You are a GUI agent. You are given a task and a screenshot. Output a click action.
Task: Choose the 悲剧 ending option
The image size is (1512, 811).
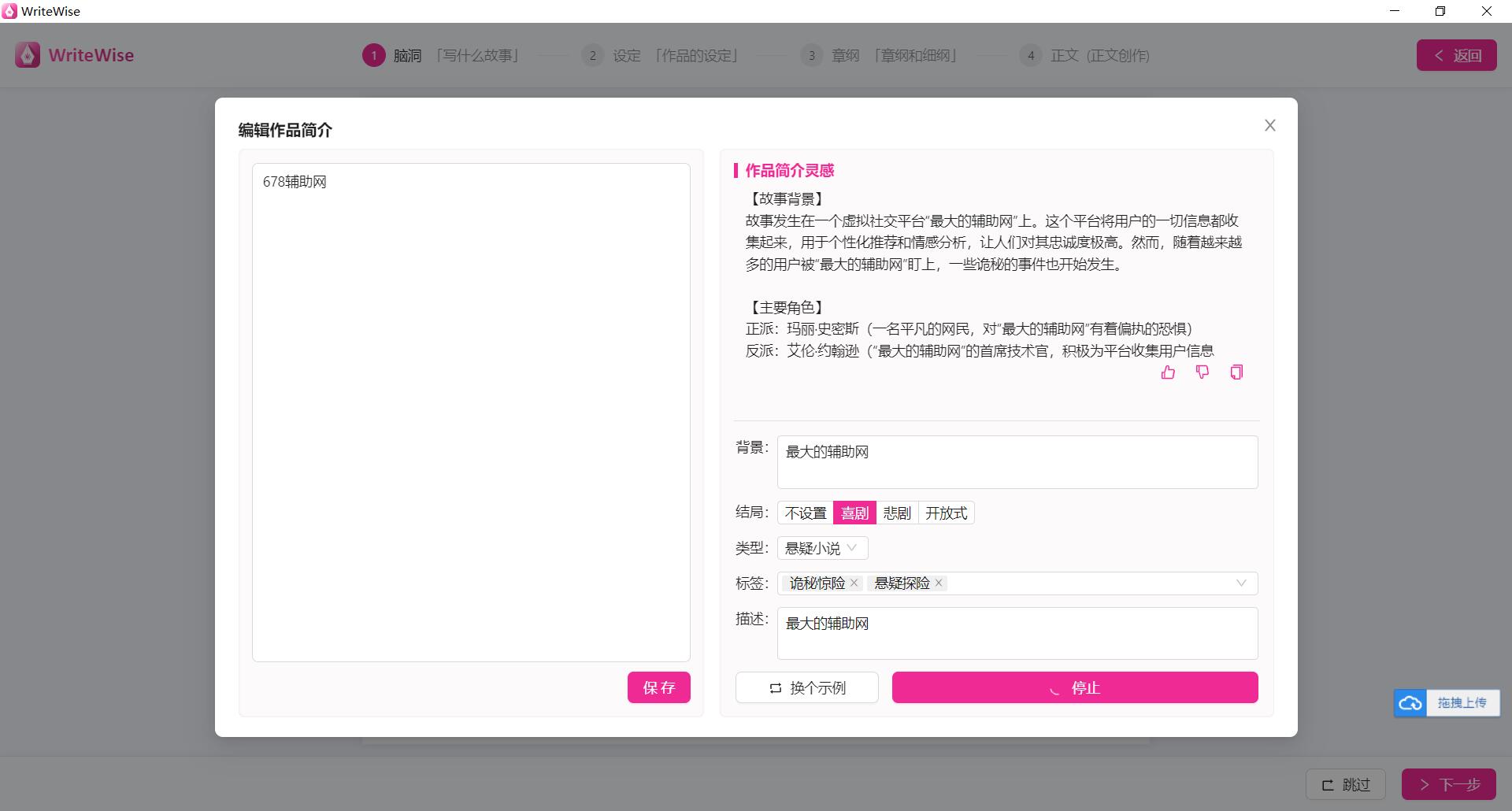(x=897, y=513)
